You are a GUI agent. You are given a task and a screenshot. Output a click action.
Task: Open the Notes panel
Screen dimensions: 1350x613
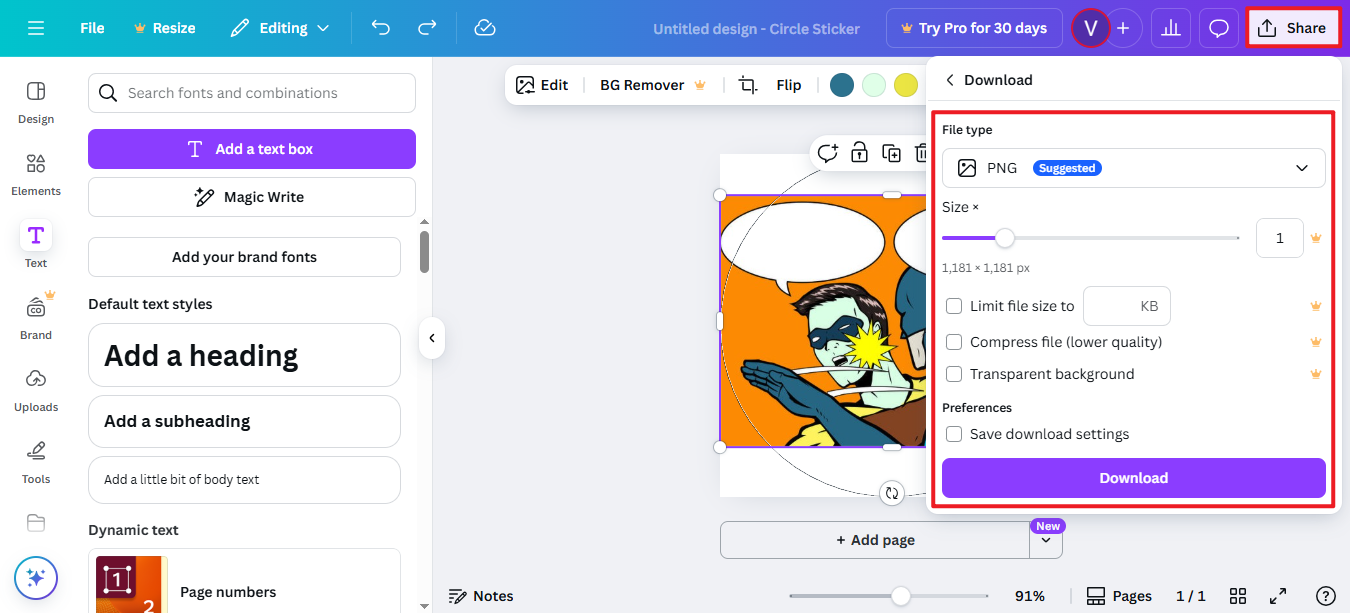click(x=481, y=595)
